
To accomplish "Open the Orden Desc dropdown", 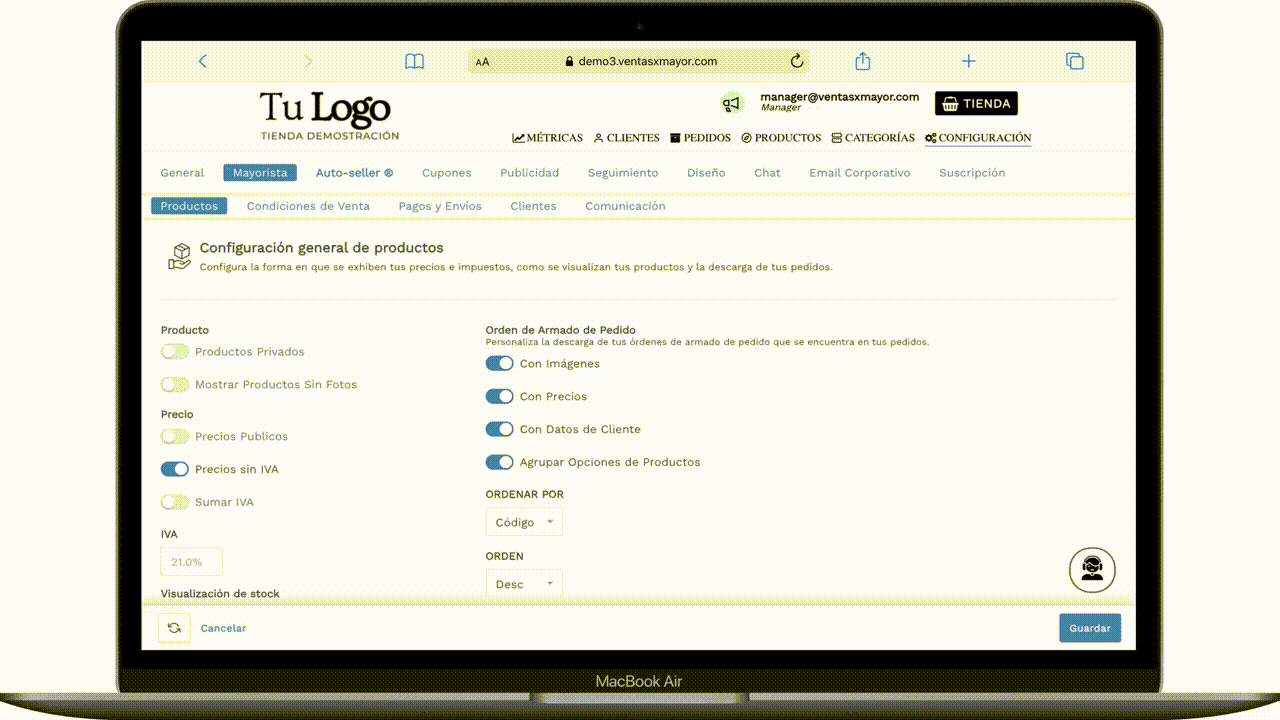I will (524, 583).
